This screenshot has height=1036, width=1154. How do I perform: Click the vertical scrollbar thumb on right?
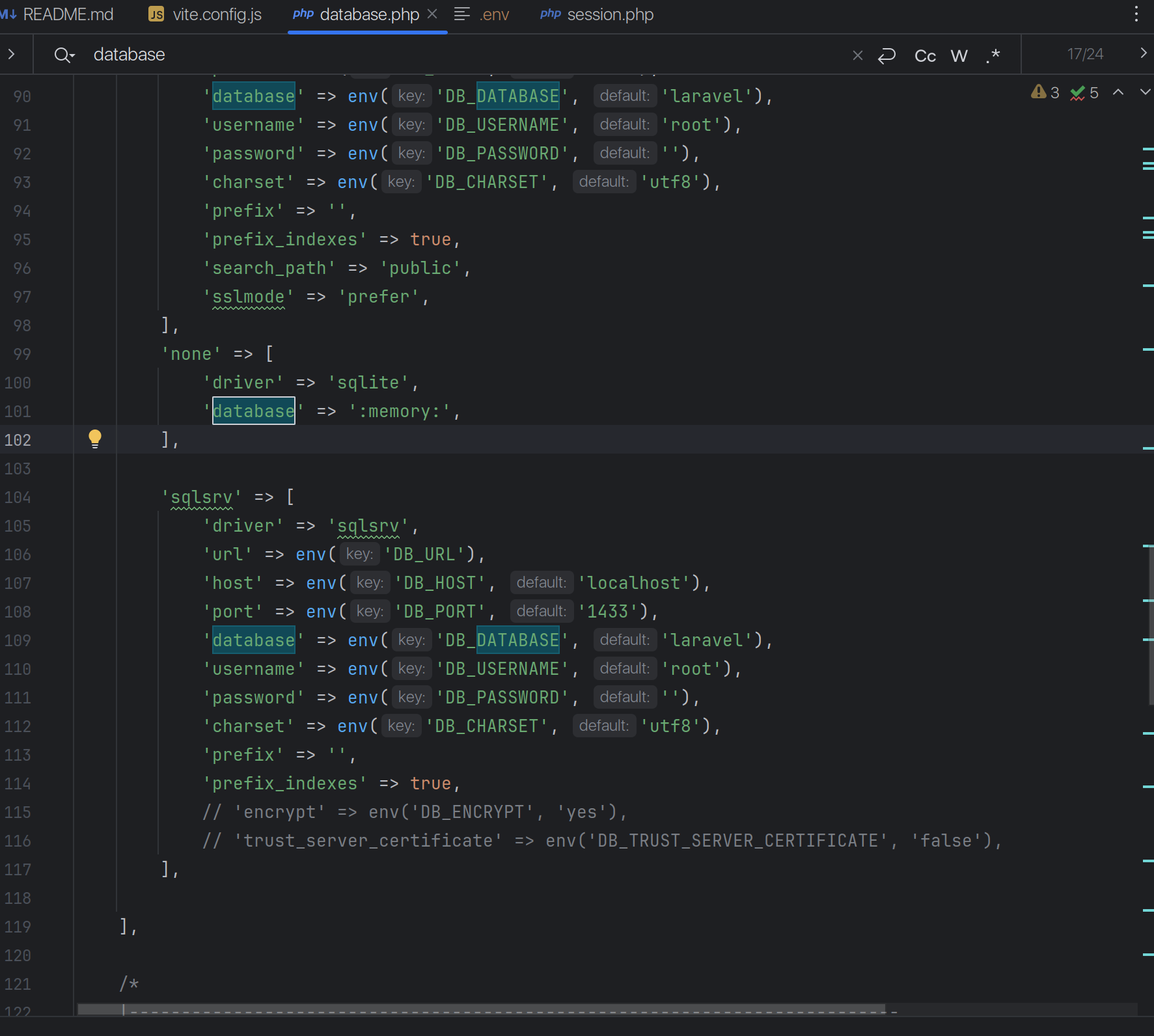(x=1150, y=625)
